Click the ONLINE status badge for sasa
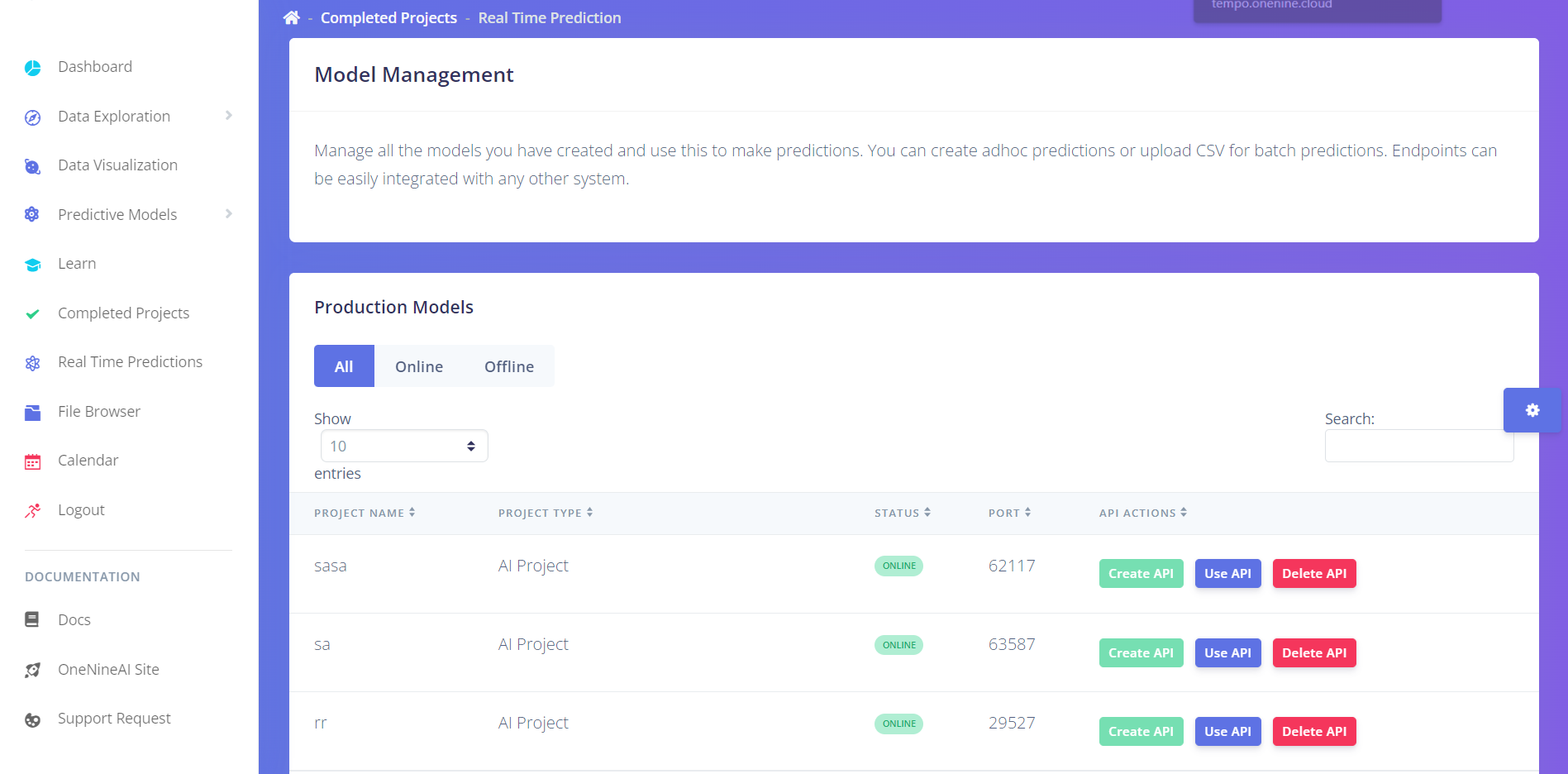1568x774 pixels. click(898, 566)
